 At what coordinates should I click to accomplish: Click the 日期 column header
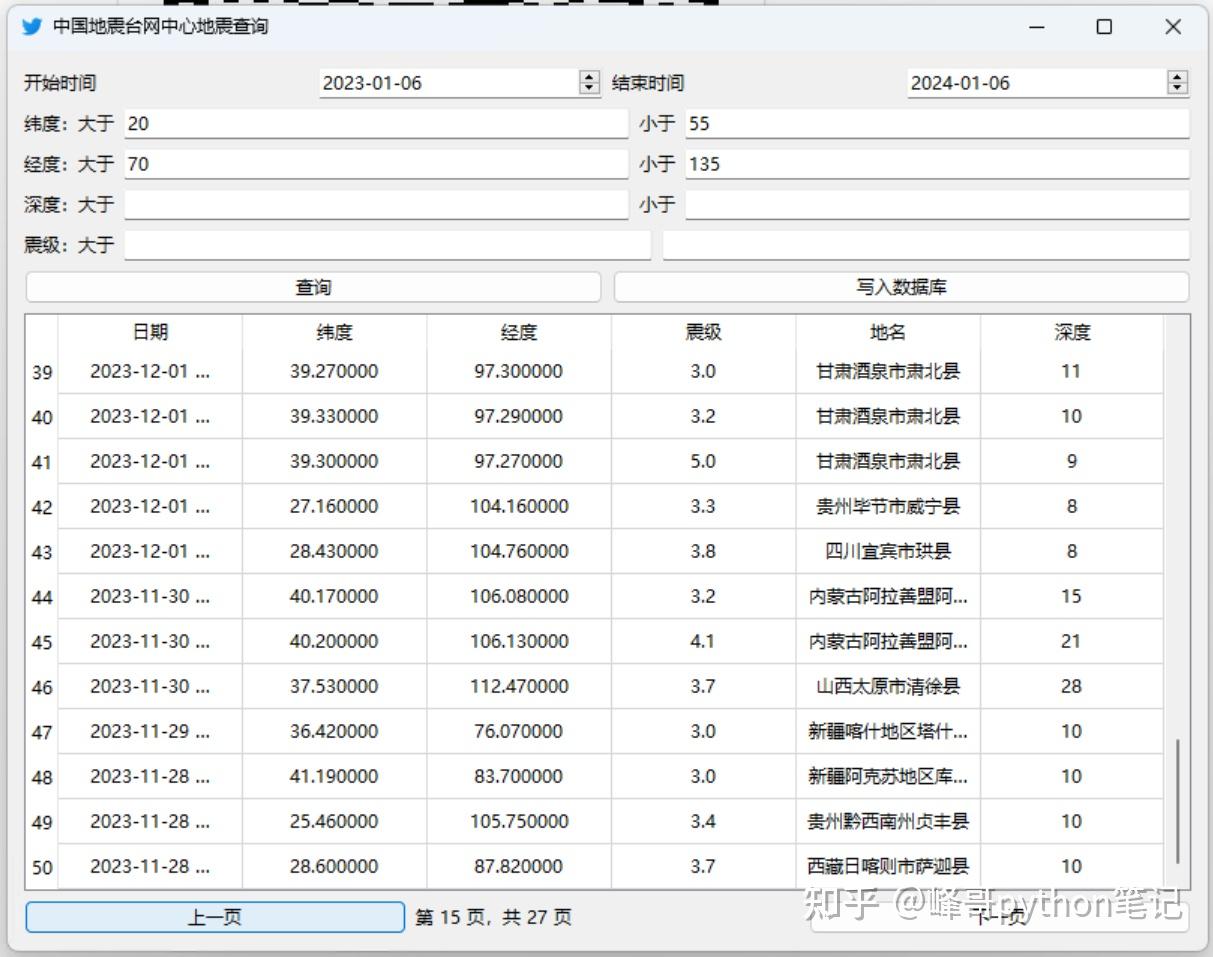(x=150, y=332)
